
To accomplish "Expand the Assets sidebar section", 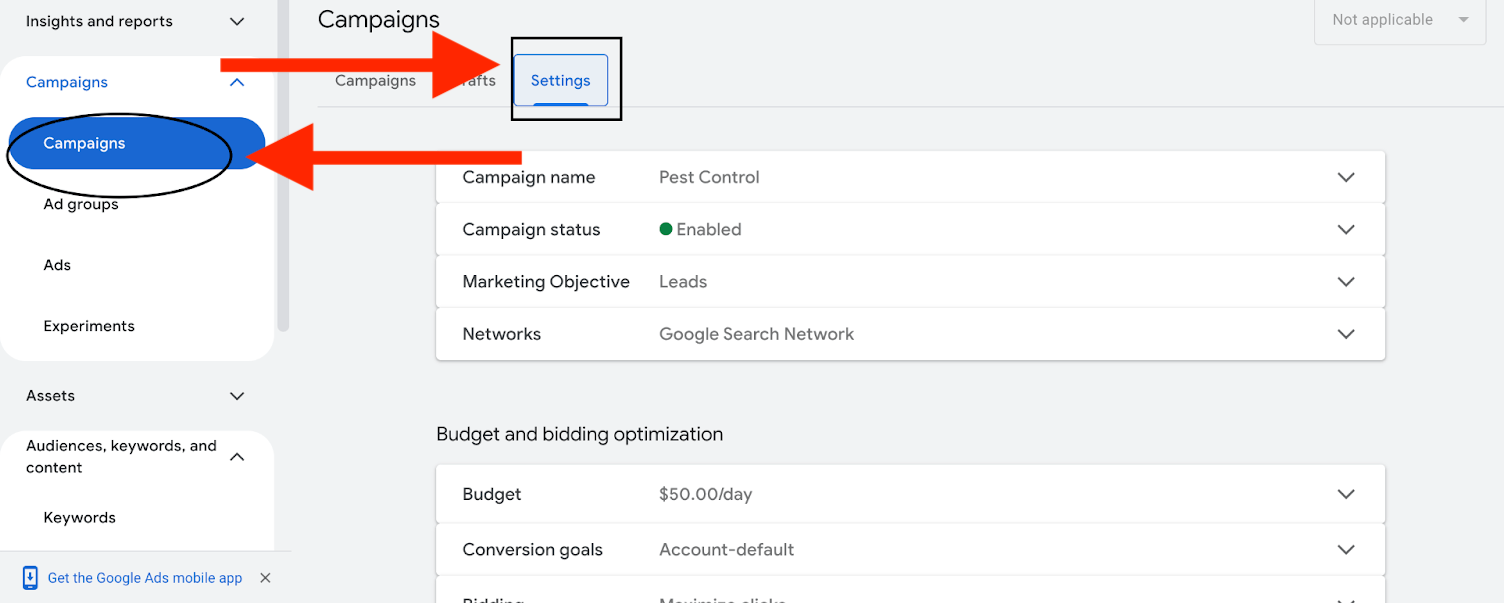I will click(x=237, y=396).
